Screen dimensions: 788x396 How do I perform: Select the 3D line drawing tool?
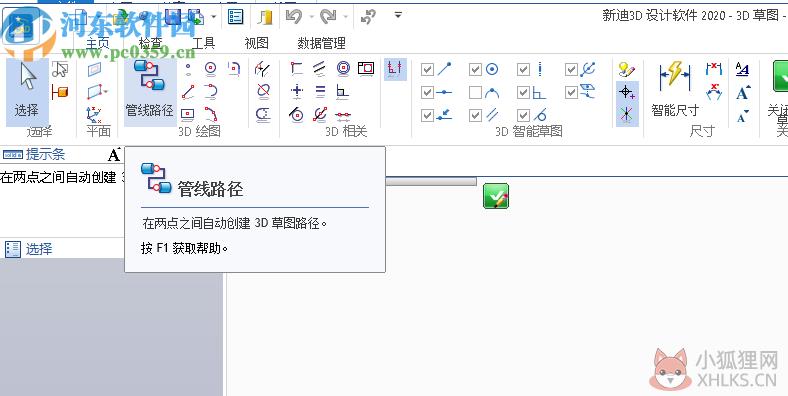[188, 92]
